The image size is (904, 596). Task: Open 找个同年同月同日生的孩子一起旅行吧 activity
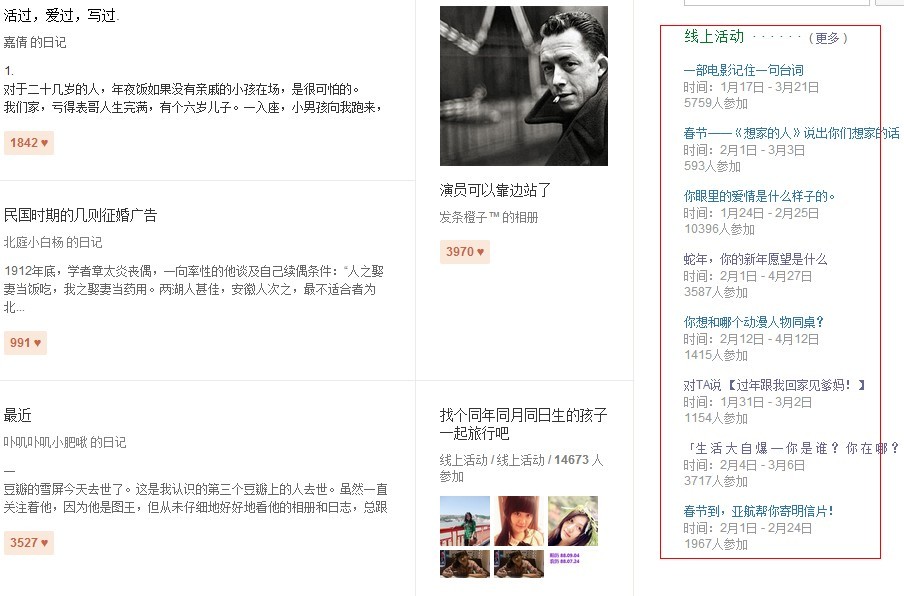coord(523,424)
